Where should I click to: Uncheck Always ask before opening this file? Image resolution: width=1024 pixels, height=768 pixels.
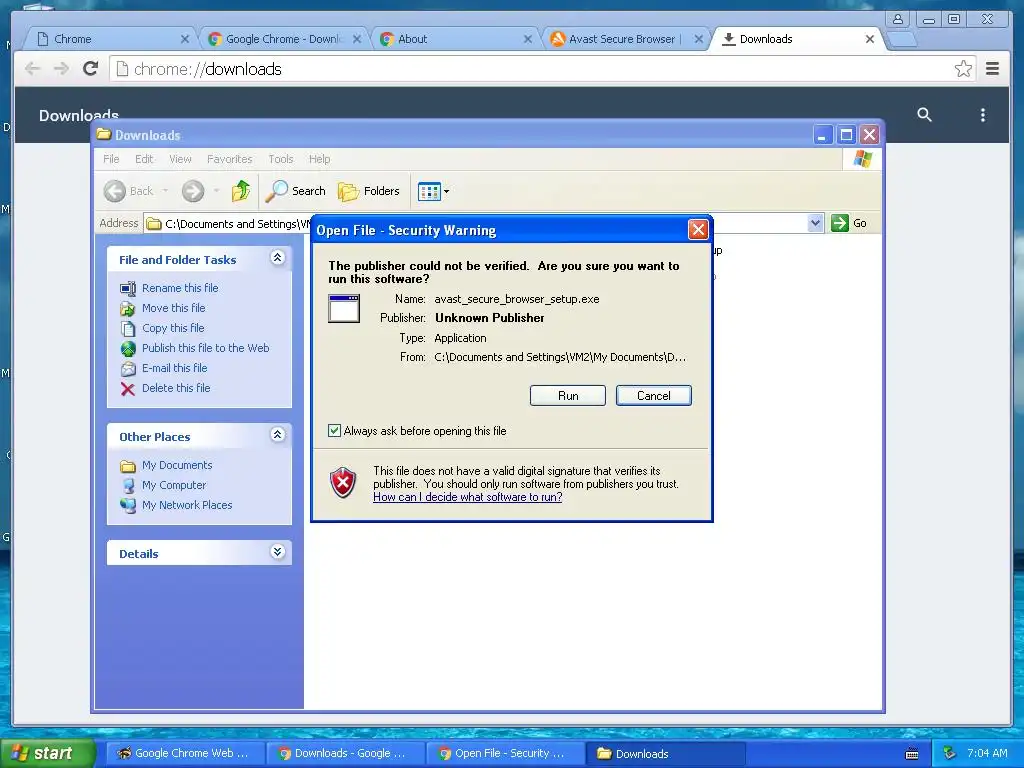coord(334,430)
